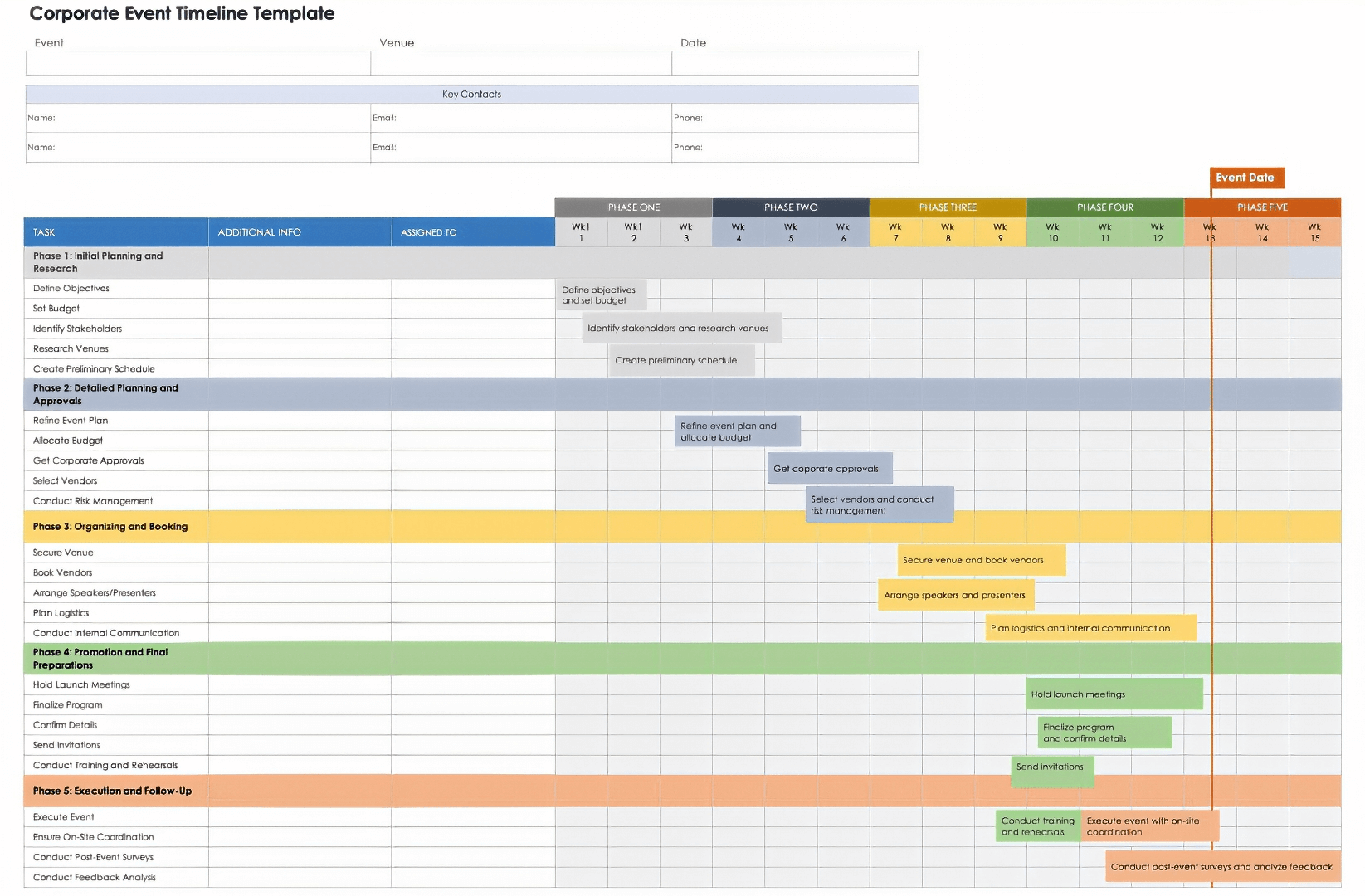Select 'Phase 1: Initial Planning and Research' row
Viewport: 1365px width, 896px height.
coord(682,262)
